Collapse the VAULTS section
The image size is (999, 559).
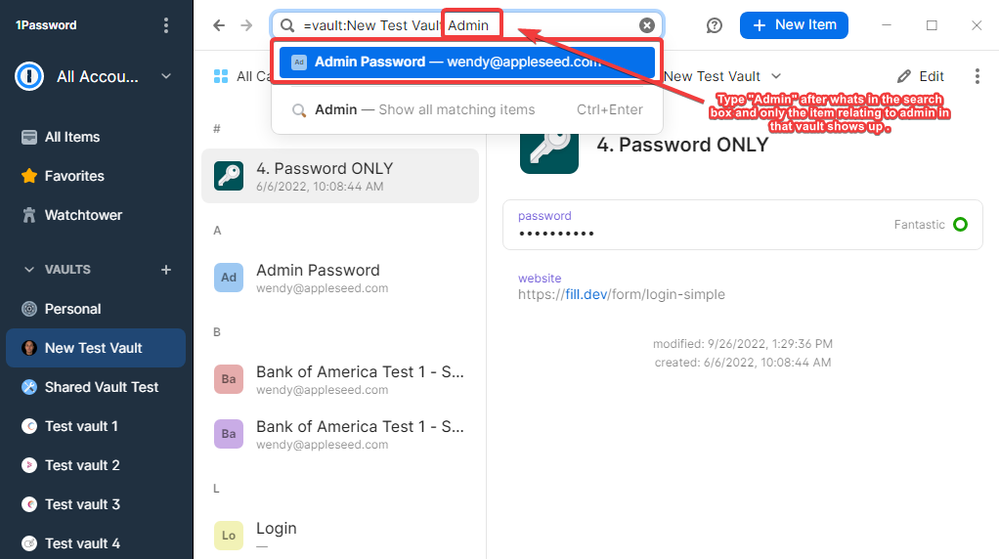tap(27, 270)
